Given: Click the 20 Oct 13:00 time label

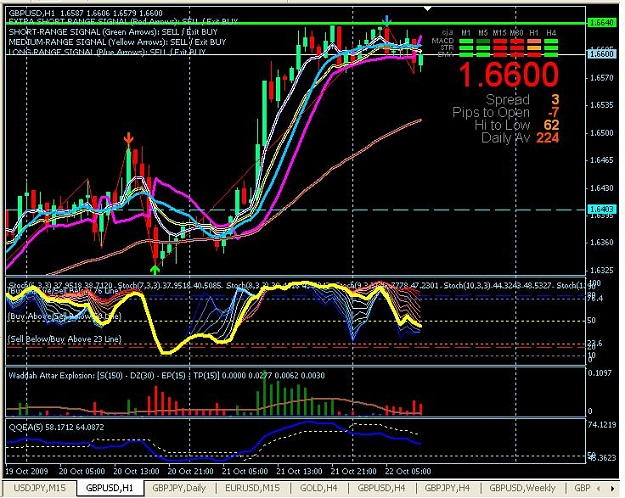Looking at the screenshot, I should click(136, 471).
